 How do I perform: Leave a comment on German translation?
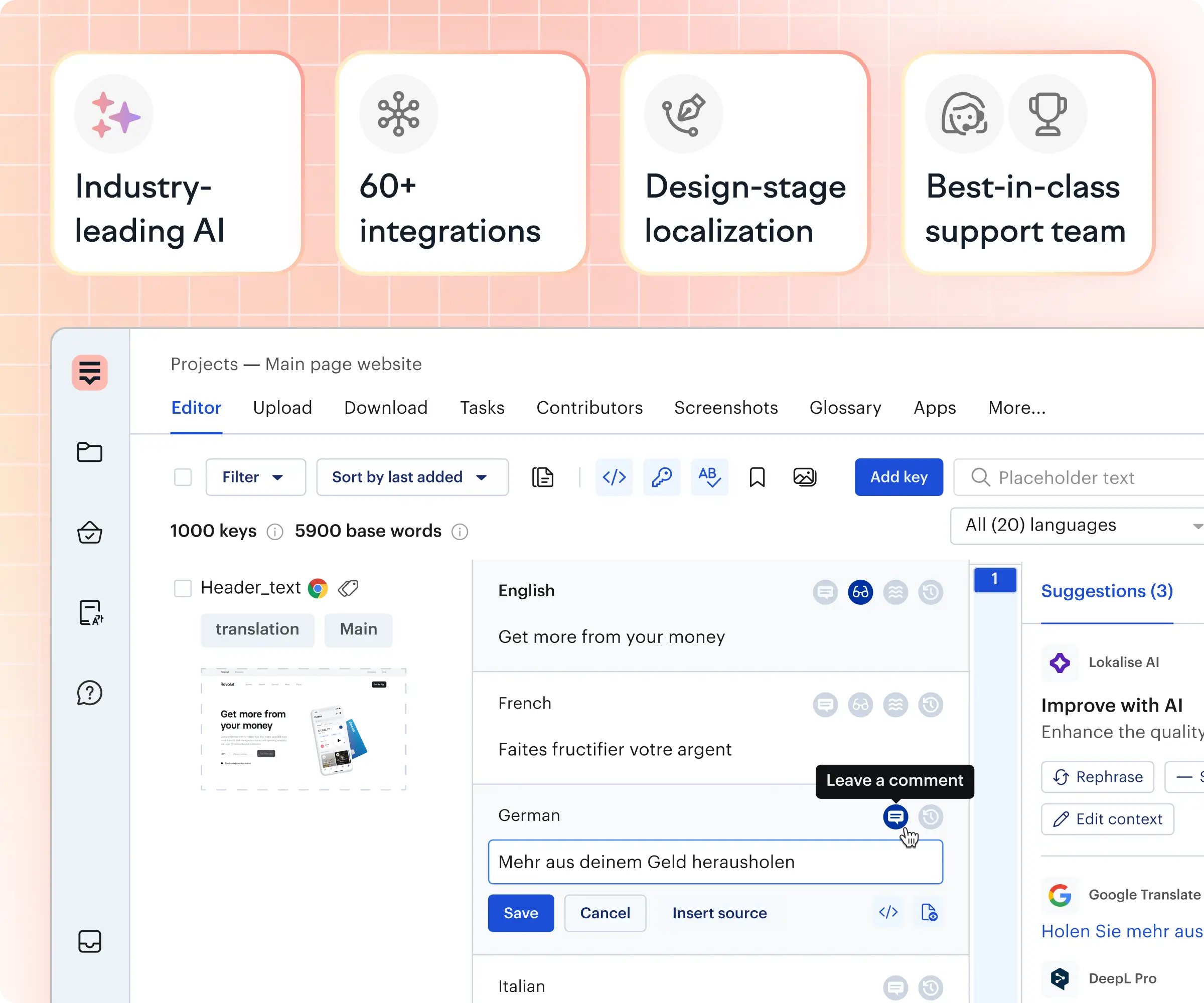[x=895, y=817]
